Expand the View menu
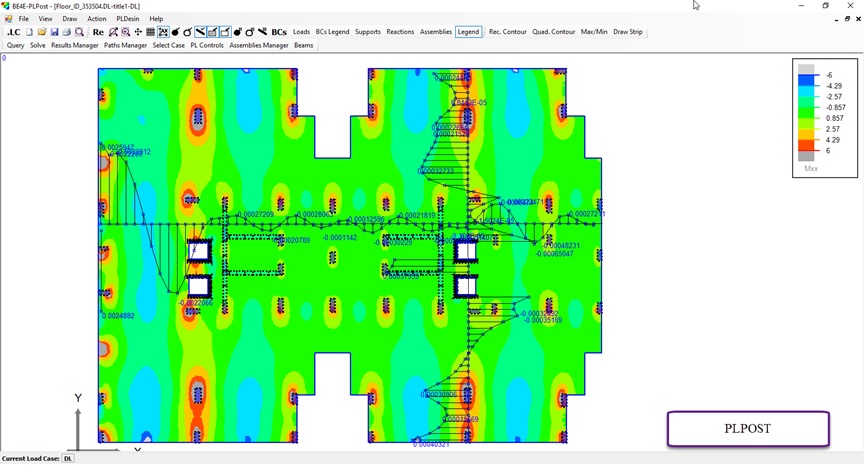Image resolution: width=864 pixels, height=465 pixels. tap(46, 19)
